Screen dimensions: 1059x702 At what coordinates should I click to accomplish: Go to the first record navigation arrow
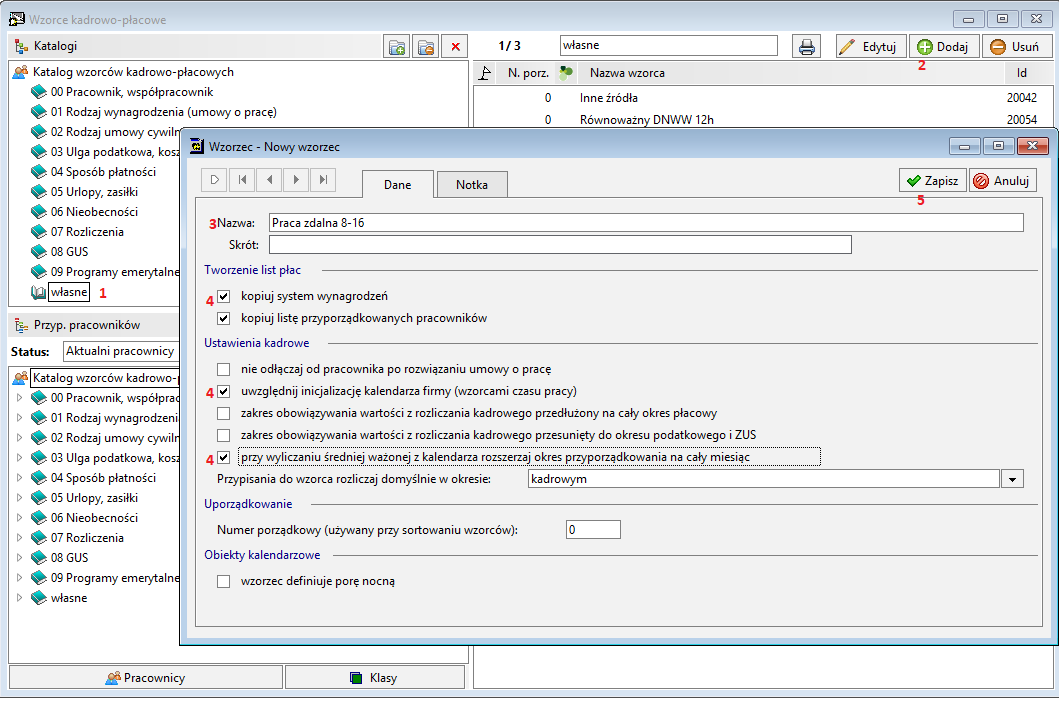click(242, 180)
